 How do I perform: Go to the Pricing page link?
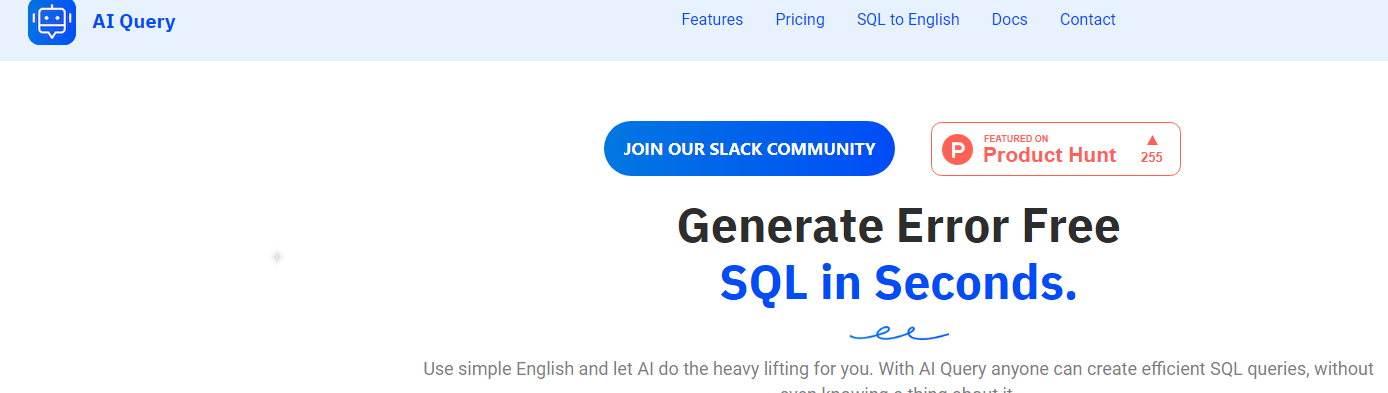[800, 20]
